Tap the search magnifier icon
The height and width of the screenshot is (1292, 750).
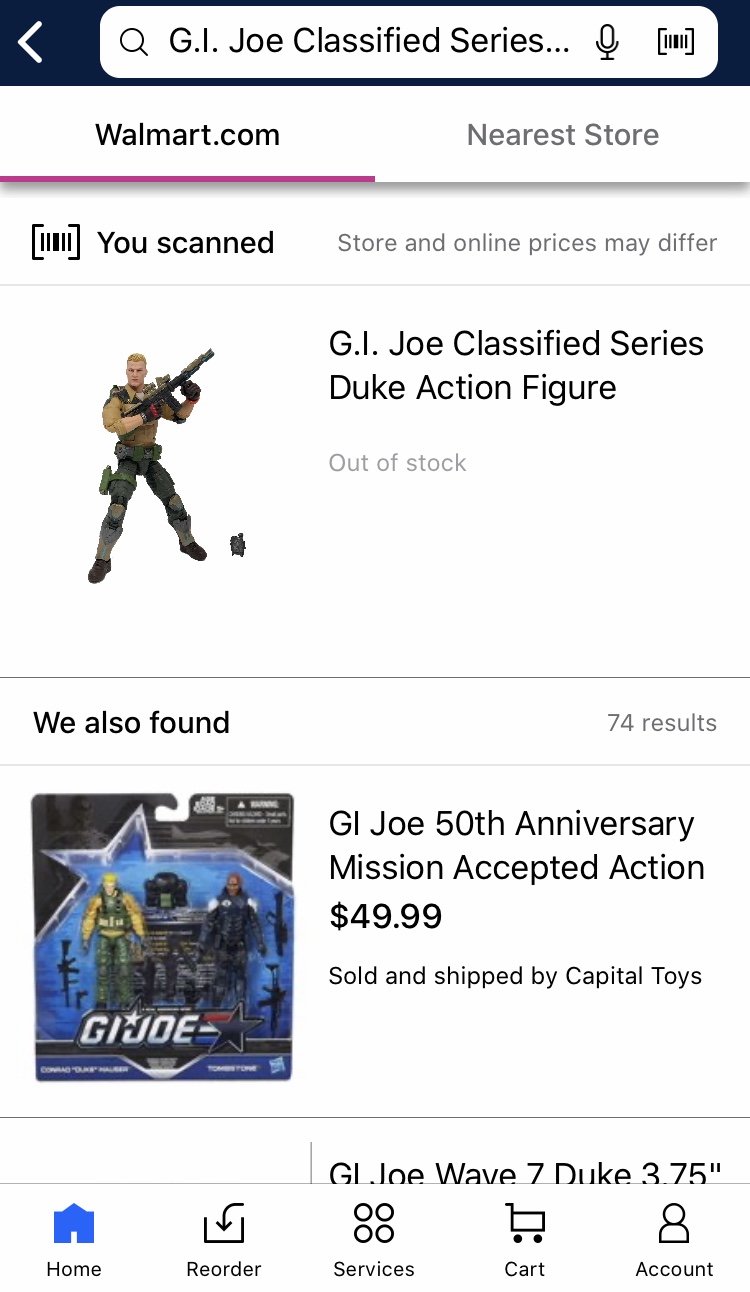[x=133, y=42]
